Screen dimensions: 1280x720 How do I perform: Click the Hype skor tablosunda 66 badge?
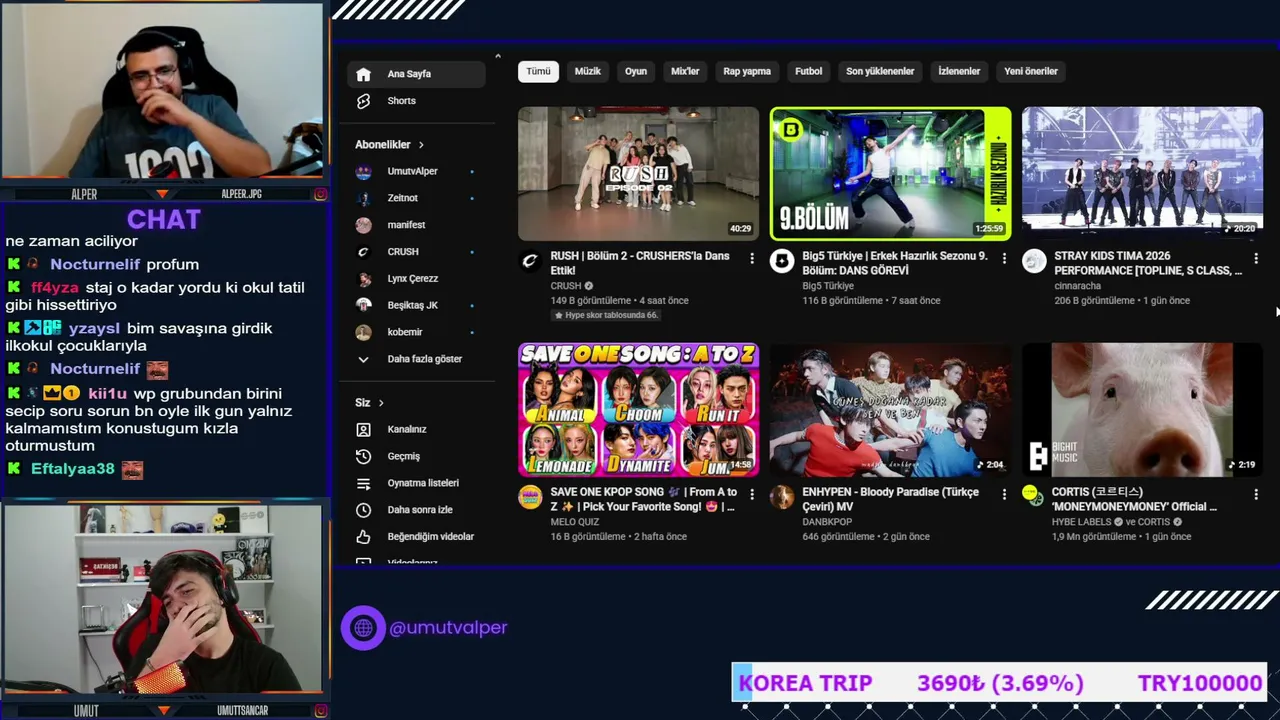[604, 315]
